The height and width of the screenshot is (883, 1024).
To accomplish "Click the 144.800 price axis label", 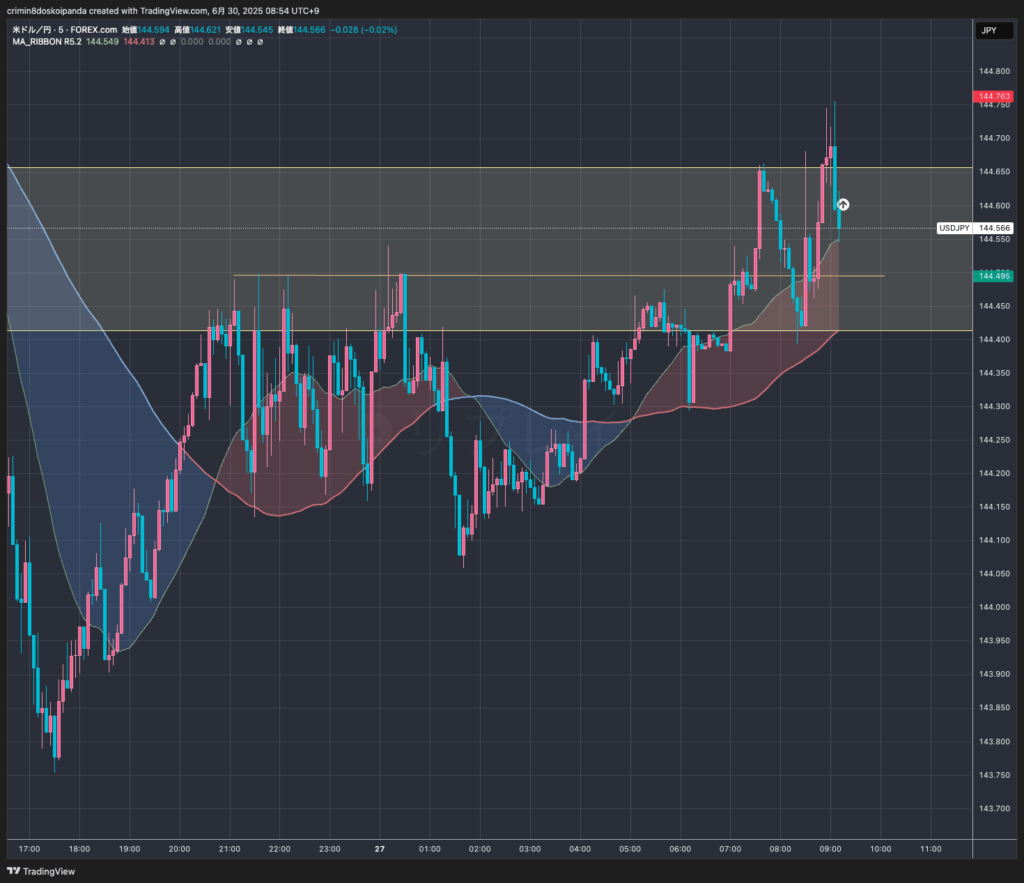I will (x=994, y=71).
